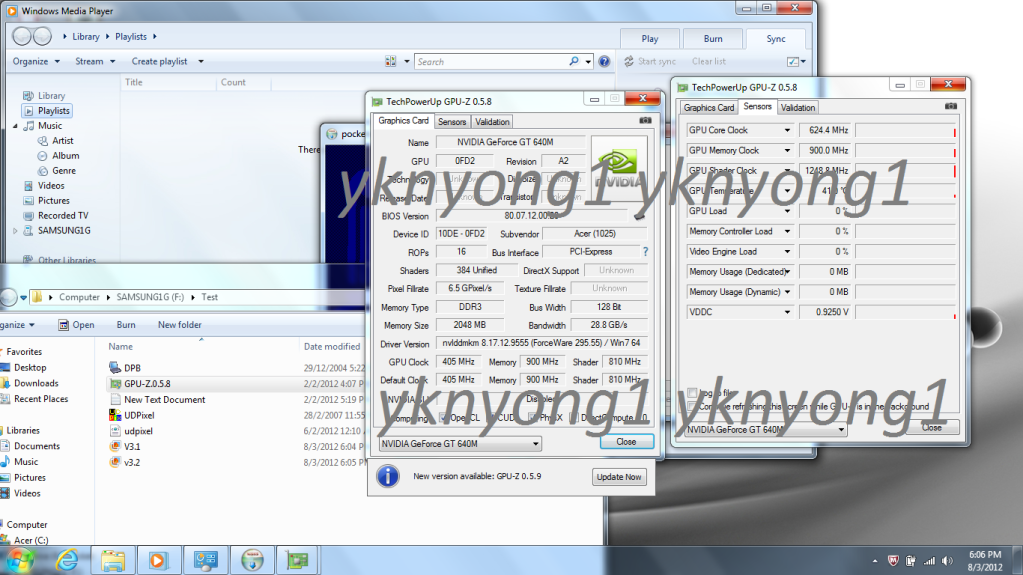
Task: Click the volume speaker tray icon
Action: tap(947, 561)
